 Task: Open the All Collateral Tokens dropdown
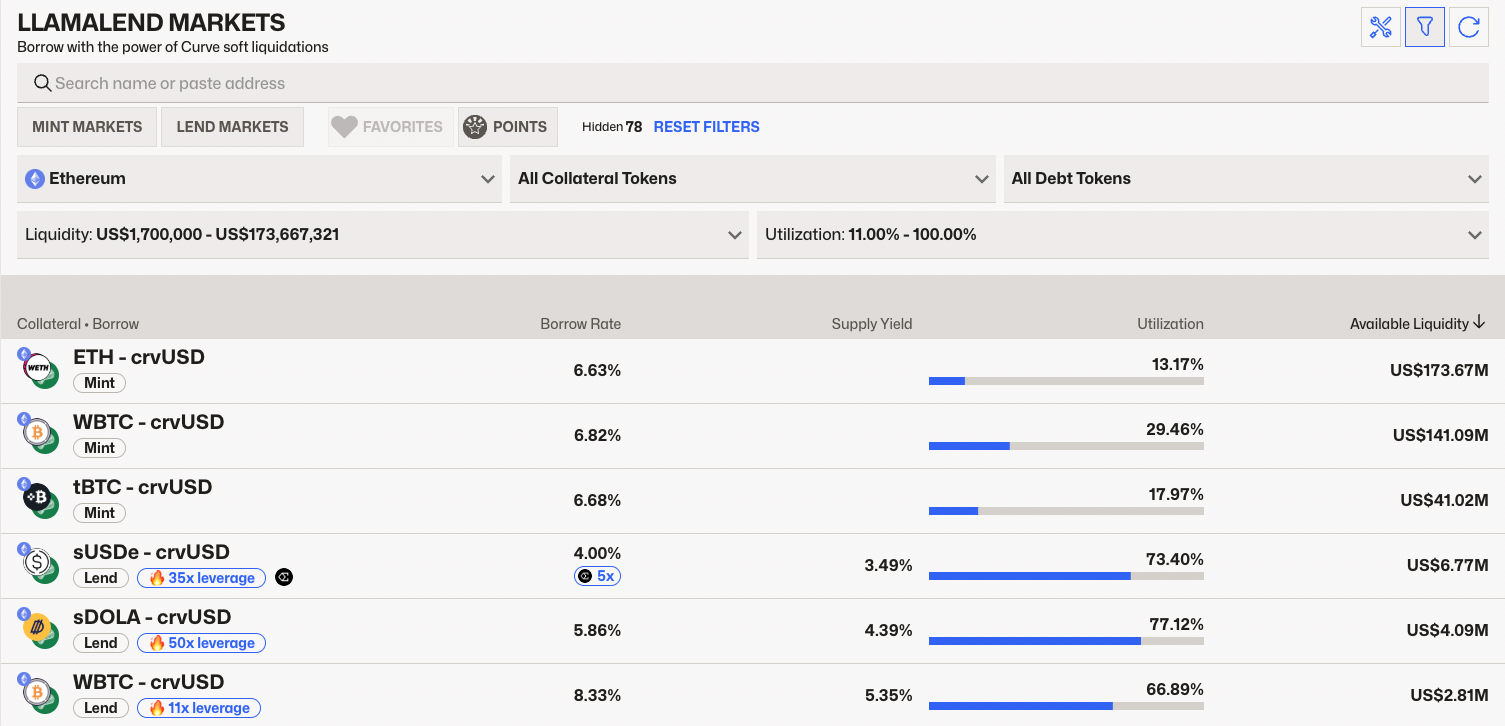(753, 179)
